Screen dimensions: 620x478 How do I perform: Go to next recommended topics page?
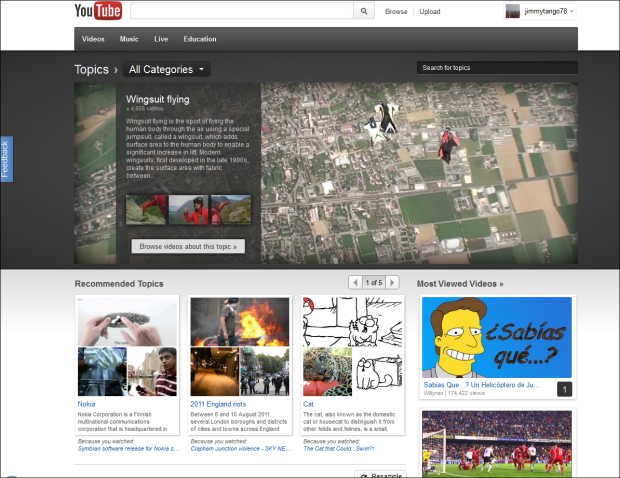(x=392, y=283)
